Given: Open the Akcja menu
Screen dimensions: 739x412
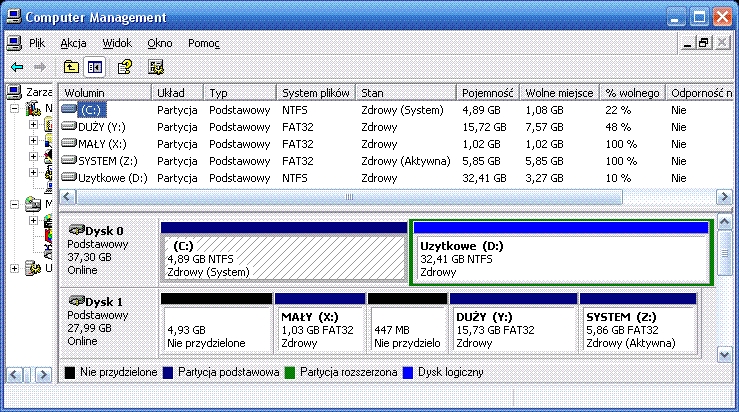Looking at the screenshot, I should [73, 43].
